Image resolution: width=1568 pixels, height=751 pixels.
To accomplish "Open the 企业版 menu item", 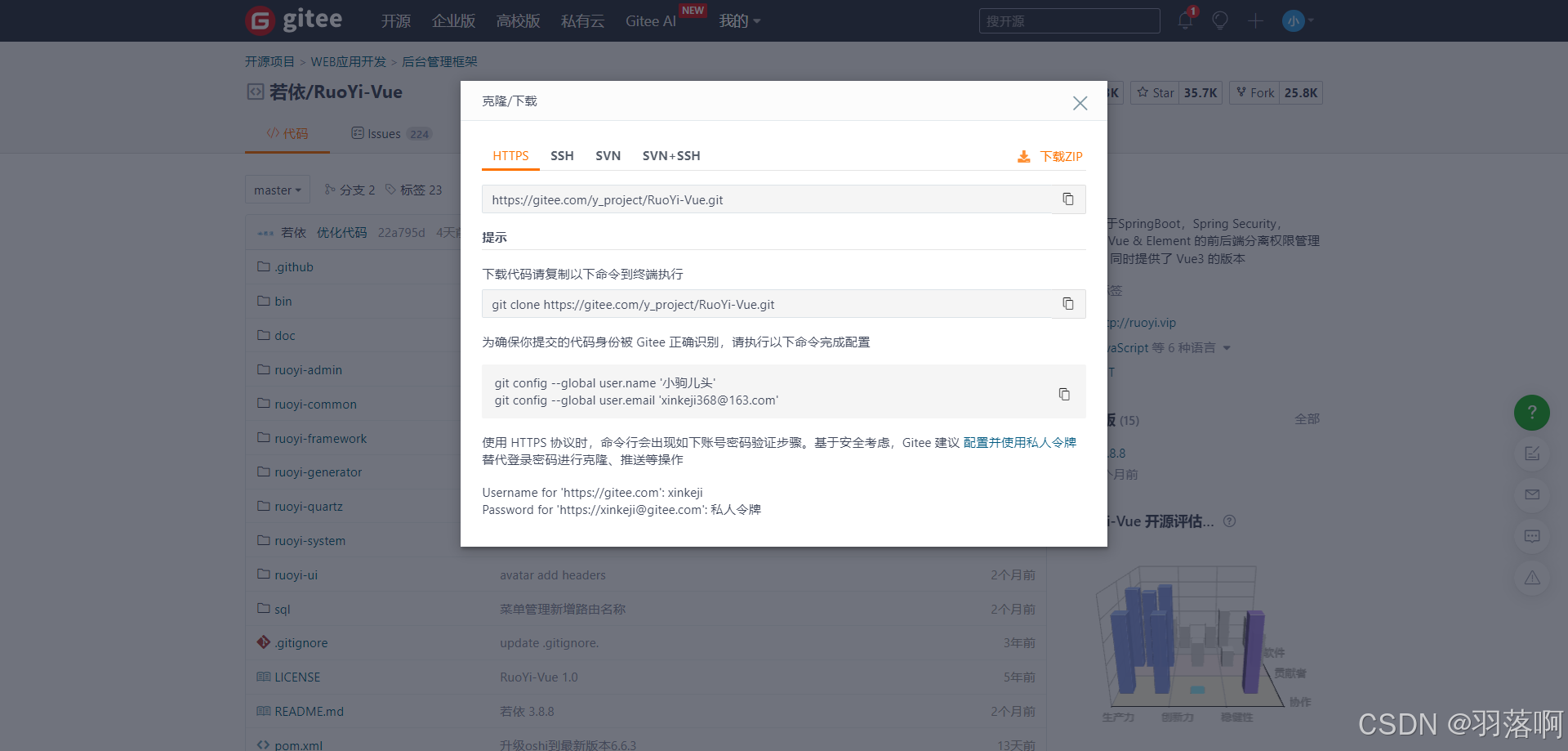I will coord(454,21).
